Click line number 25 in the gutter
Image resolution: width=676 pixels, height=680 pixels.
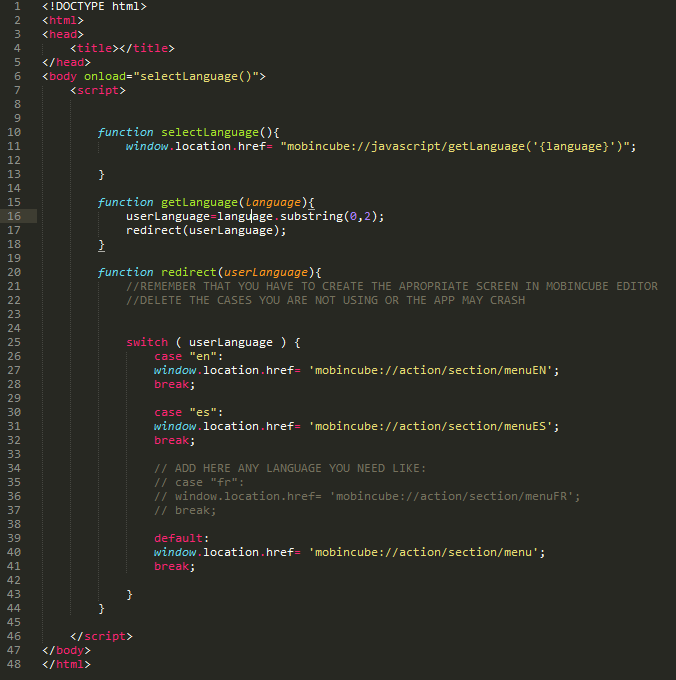coord(14,342)
